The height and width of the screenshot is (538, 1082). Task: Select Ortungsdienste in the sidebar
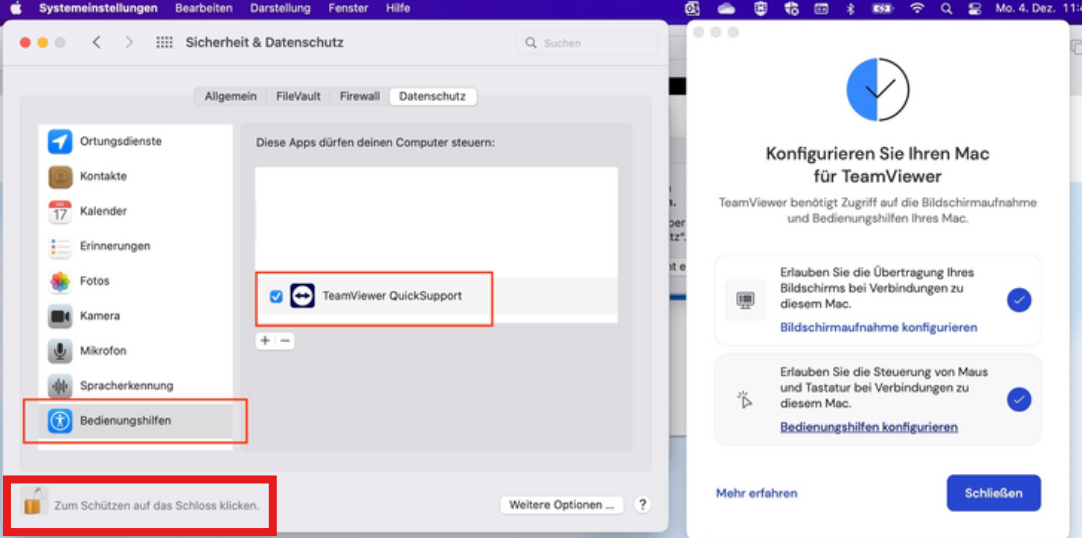pyautogui.click(x=135, y=141)
